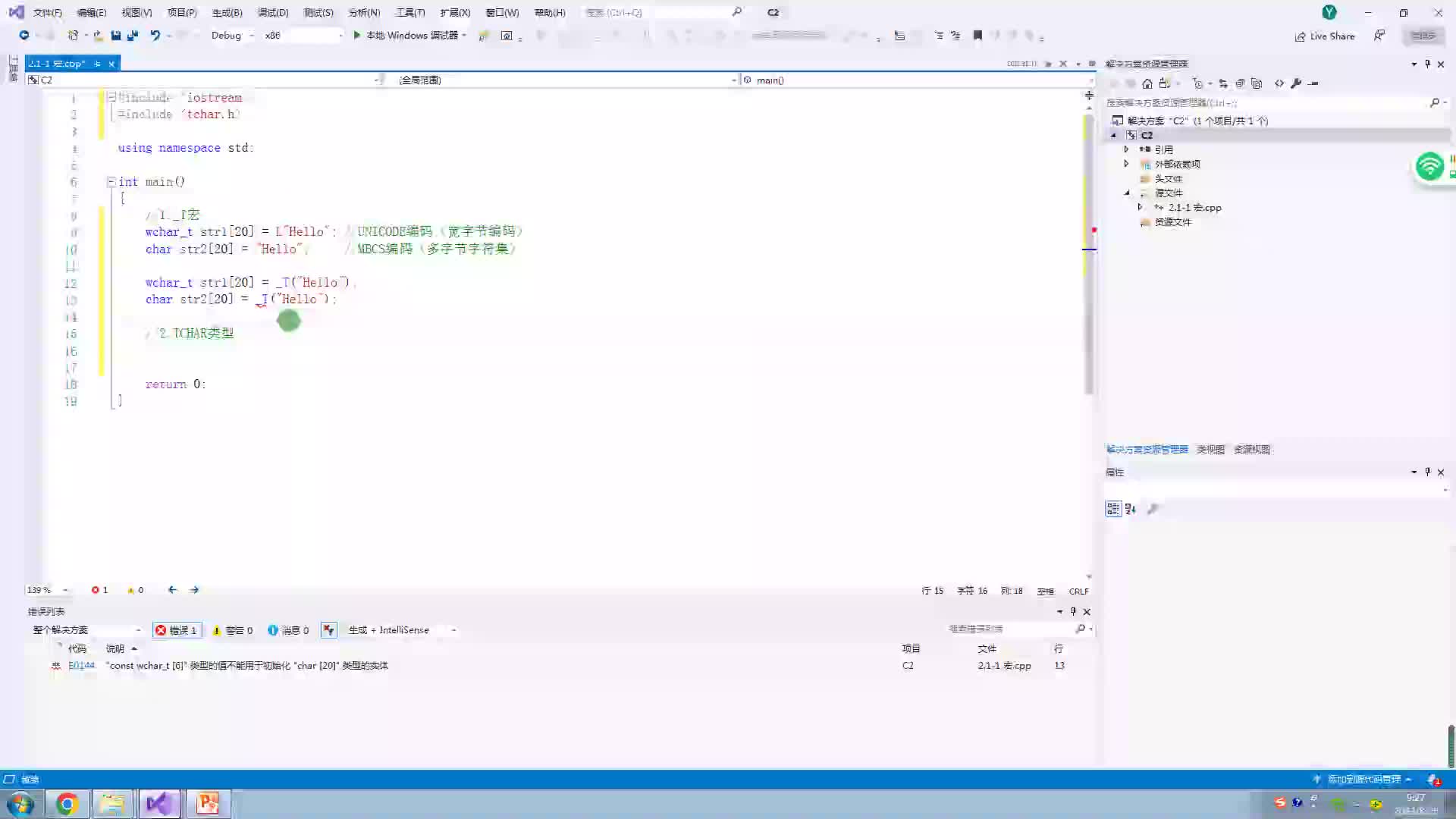Click the IntelliSense build icon
Screen dimensions: 1456x819
(329, 630)
